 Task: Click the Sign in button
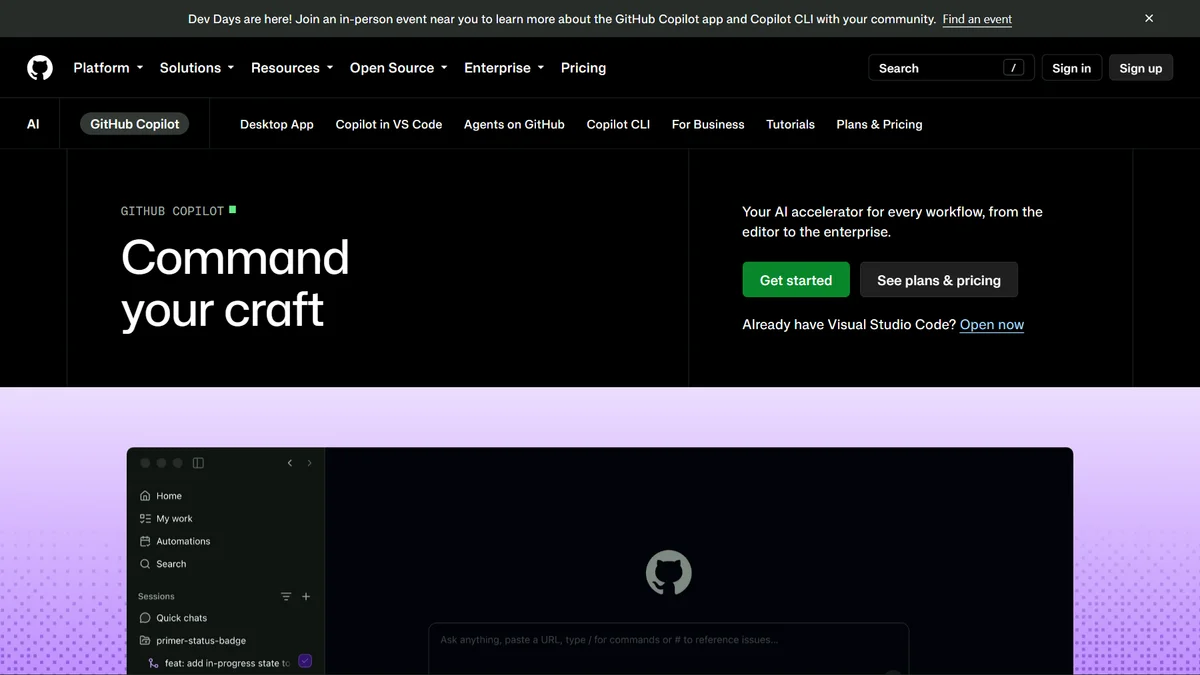click(1072, 68)
